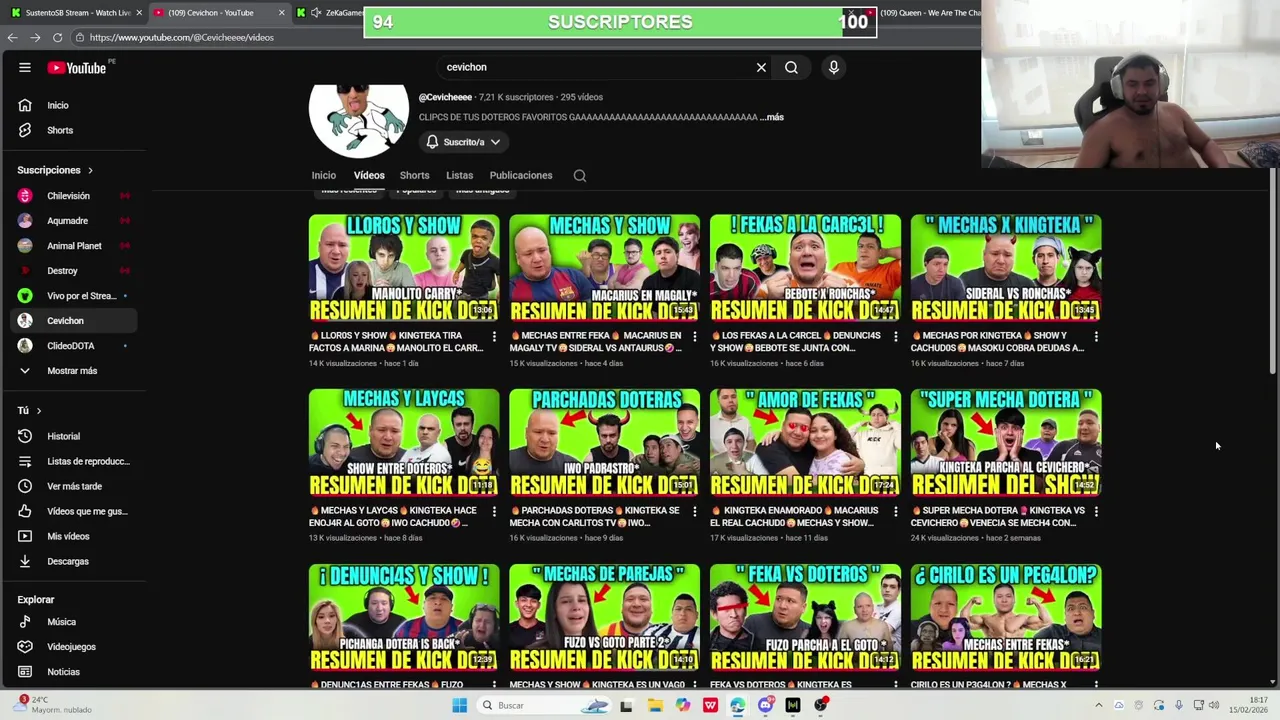Open Chilevisión subscription channel
This screenshot has height=720, width=1280.
point(69,196)
